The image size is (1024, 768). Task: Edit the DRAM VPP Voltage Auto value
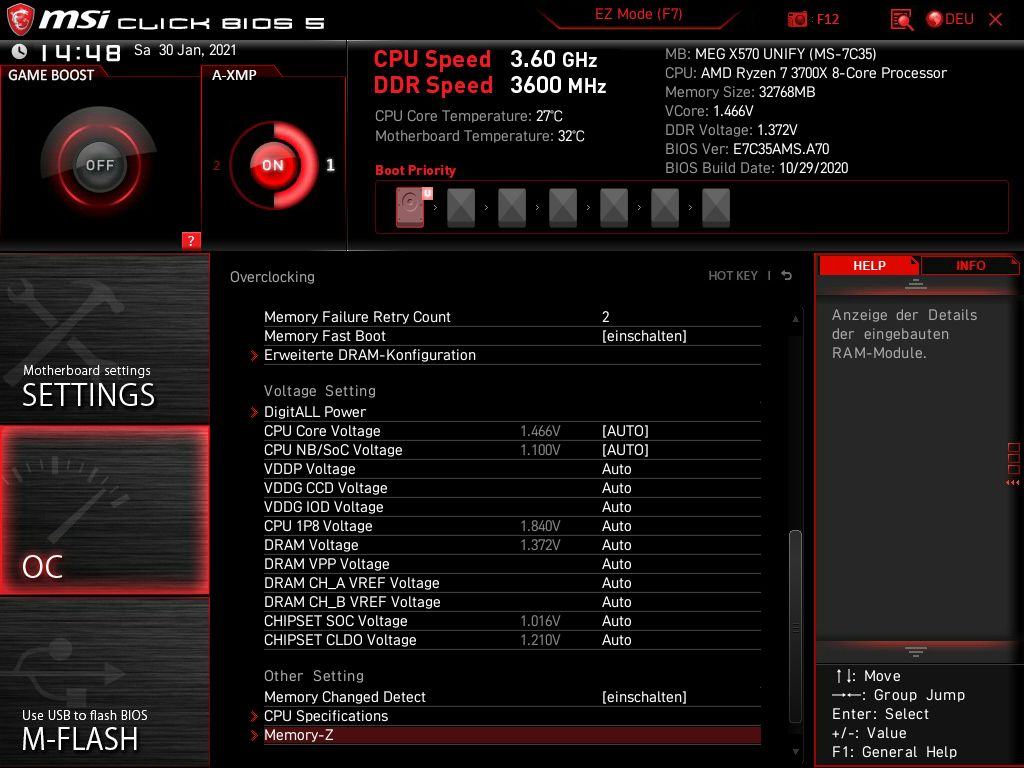pos(616,564)
